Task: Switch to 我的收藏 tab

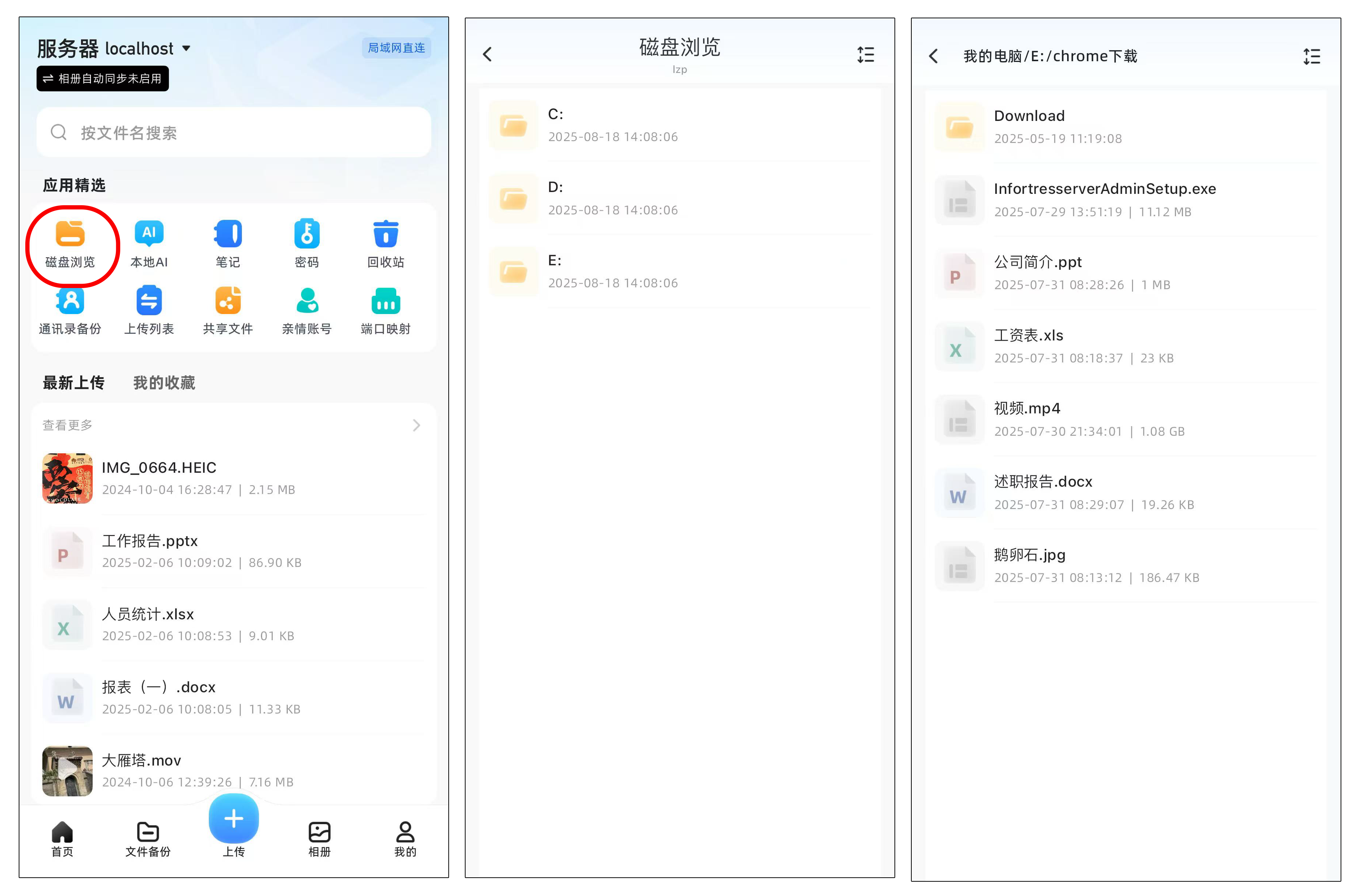Action: (164, 383)
